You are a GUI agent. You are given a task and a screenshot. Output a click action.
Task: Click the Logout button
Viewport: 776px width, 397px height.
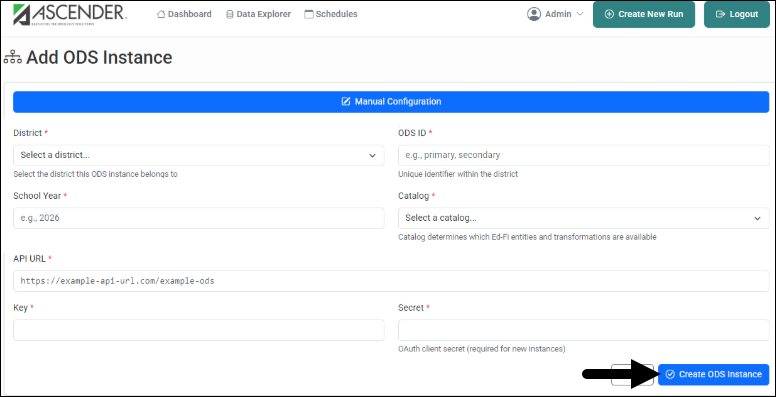tap(737, 14)
